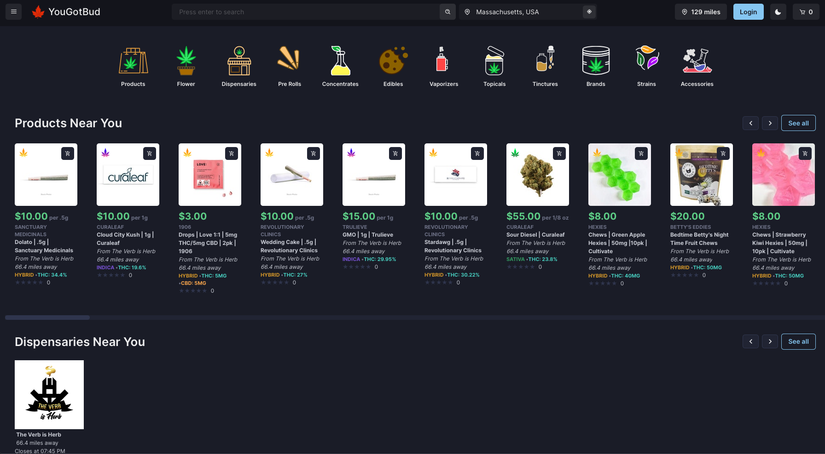Open the hamburger menu

click(15, 12)
